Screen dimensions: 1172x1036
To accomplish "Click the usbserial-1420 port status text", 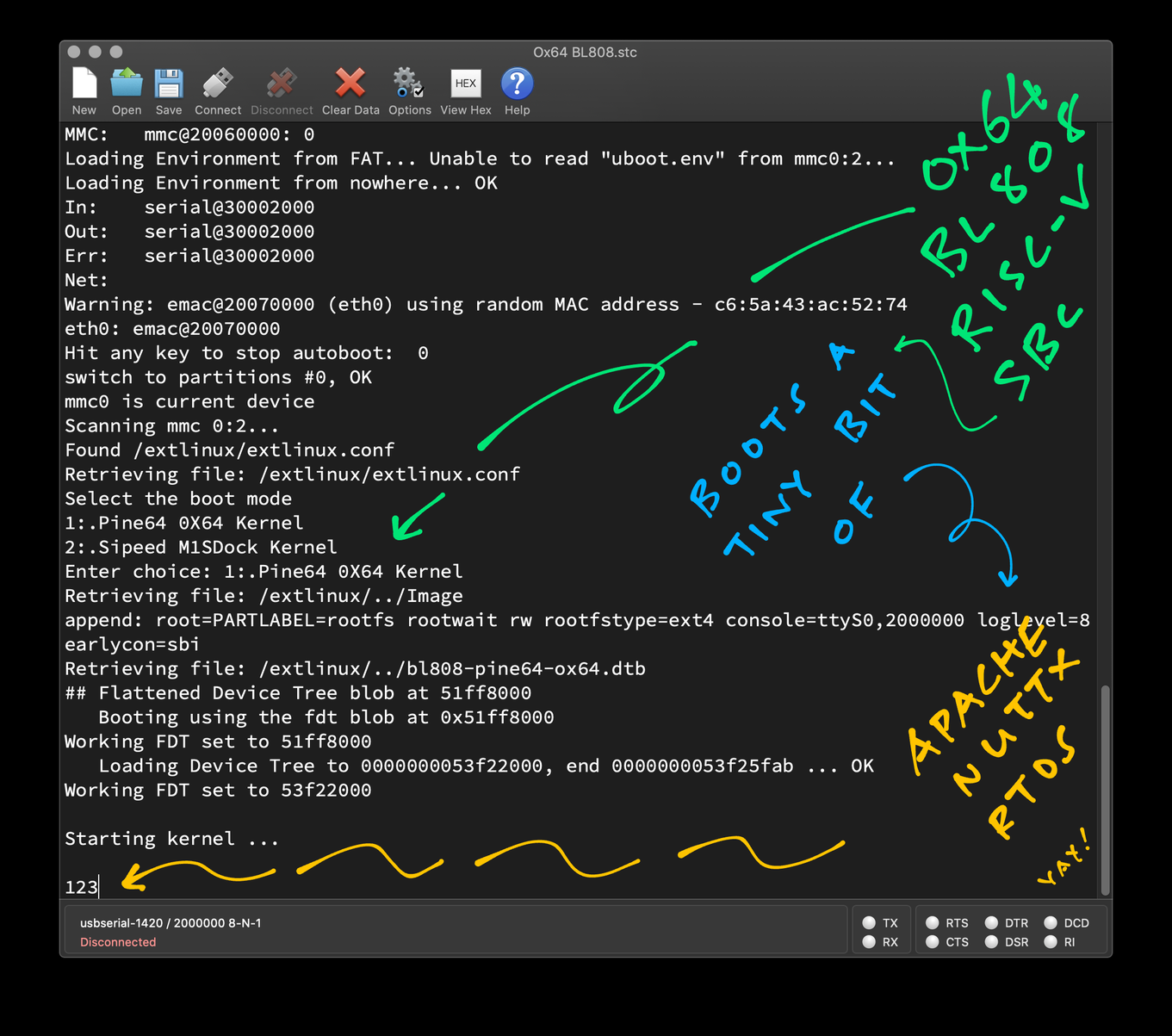I will (x=171, y=923).
